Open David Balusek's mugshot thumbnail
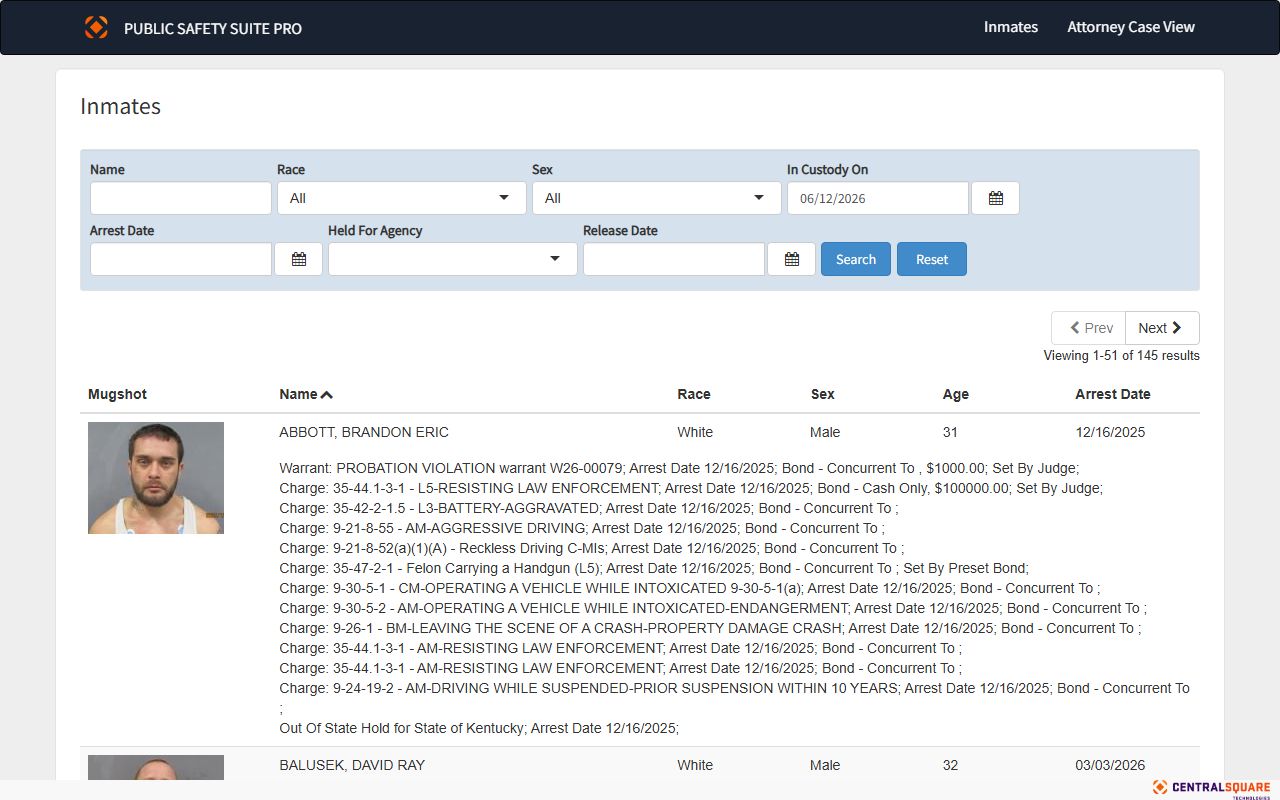The width and height of the screenshot is (1280, 800). tap(156, 767)
